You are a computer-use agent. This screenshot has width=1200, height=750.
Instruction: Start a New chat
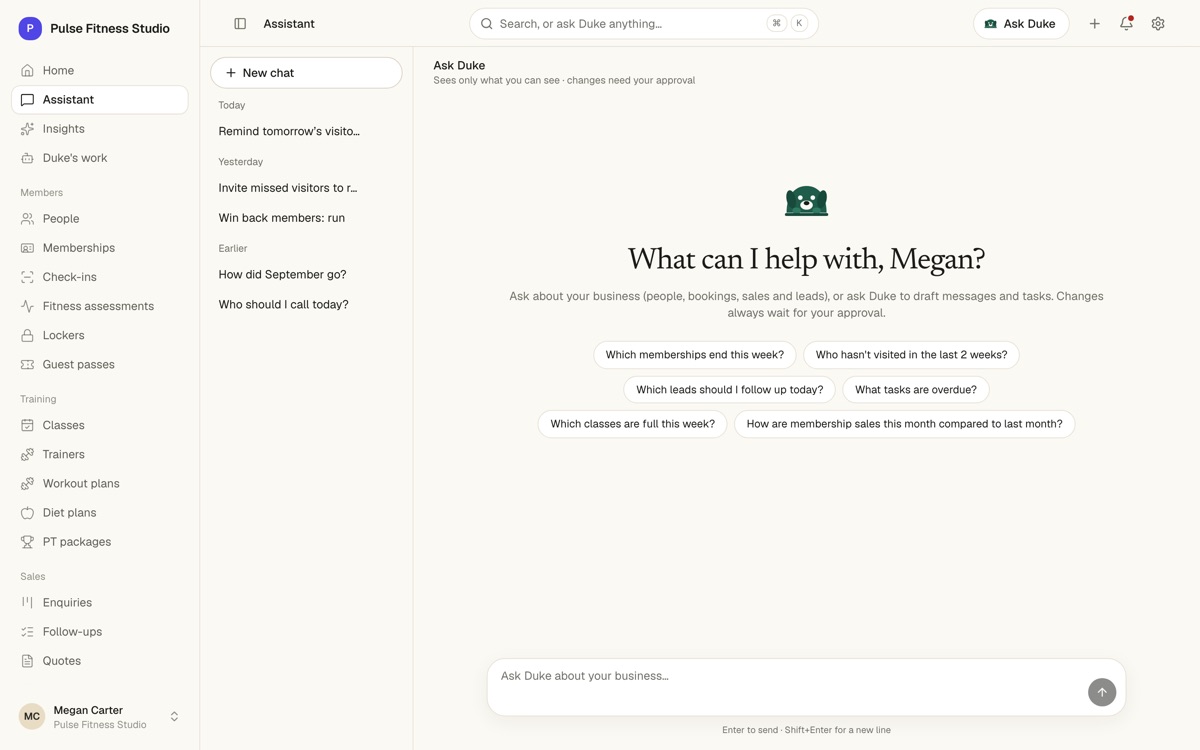306,73
